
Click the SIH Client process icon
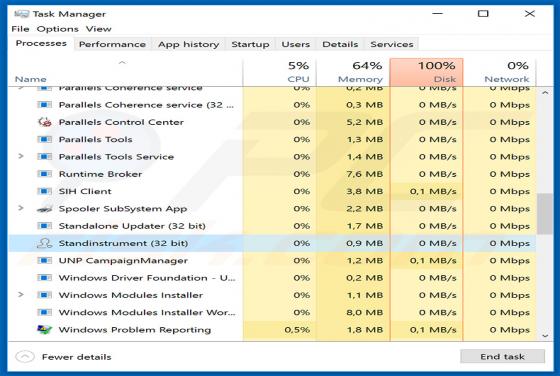pos(45,191)
